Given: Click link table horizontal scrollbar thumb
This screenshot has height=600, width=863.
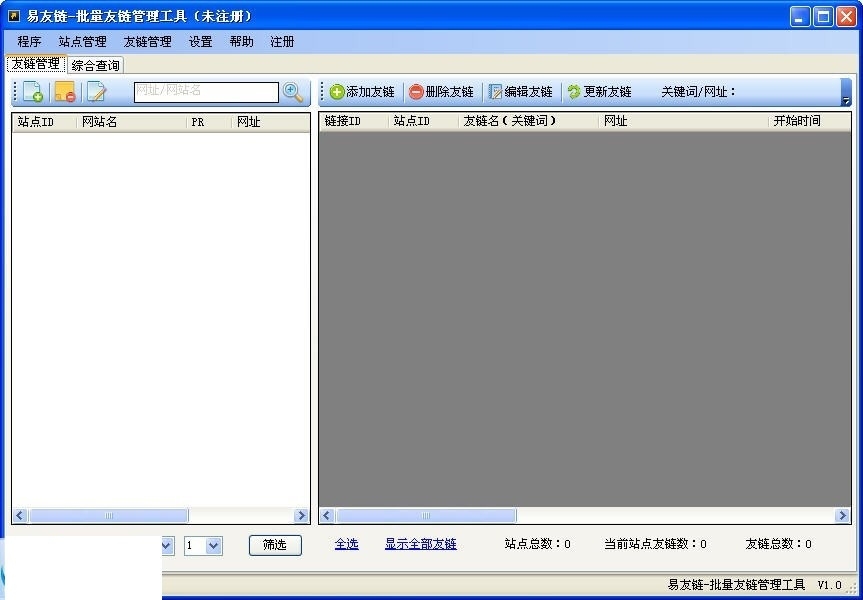Looking at the screenshot, I should 427,516.
